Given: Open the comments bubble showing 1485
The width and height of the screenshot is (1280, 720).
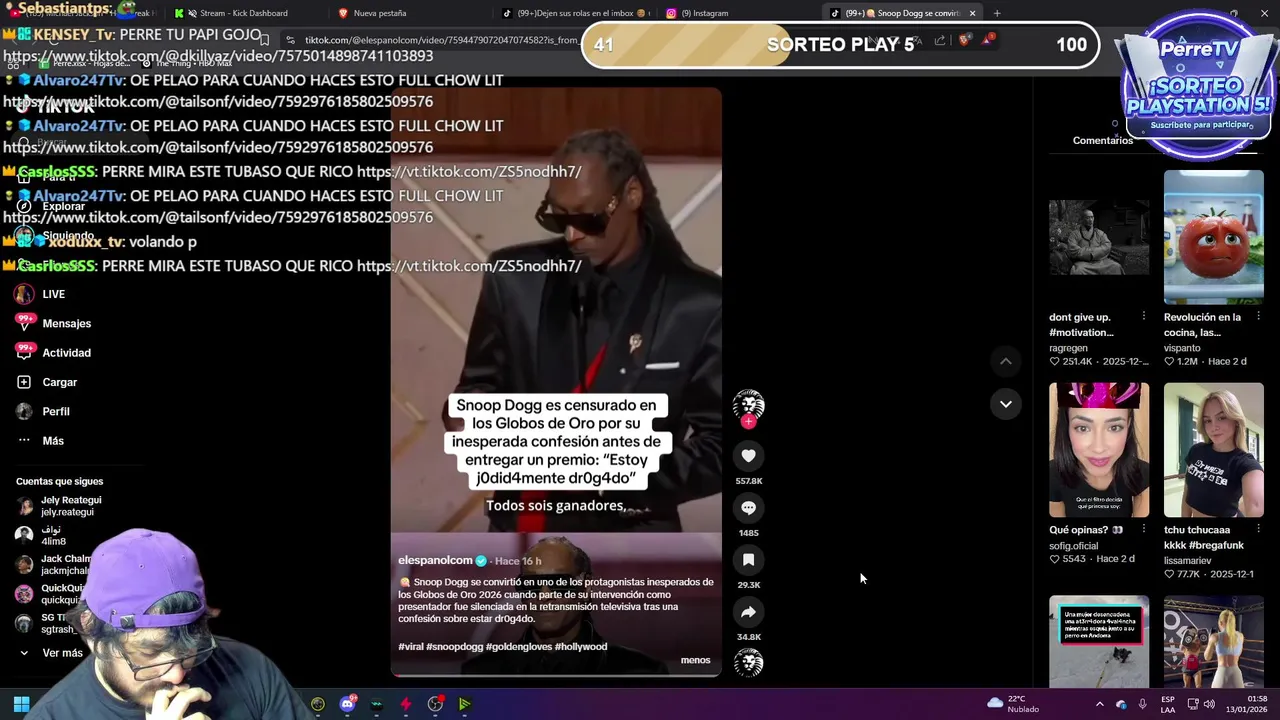Looking at the screenshot, I should pos(748,508).
